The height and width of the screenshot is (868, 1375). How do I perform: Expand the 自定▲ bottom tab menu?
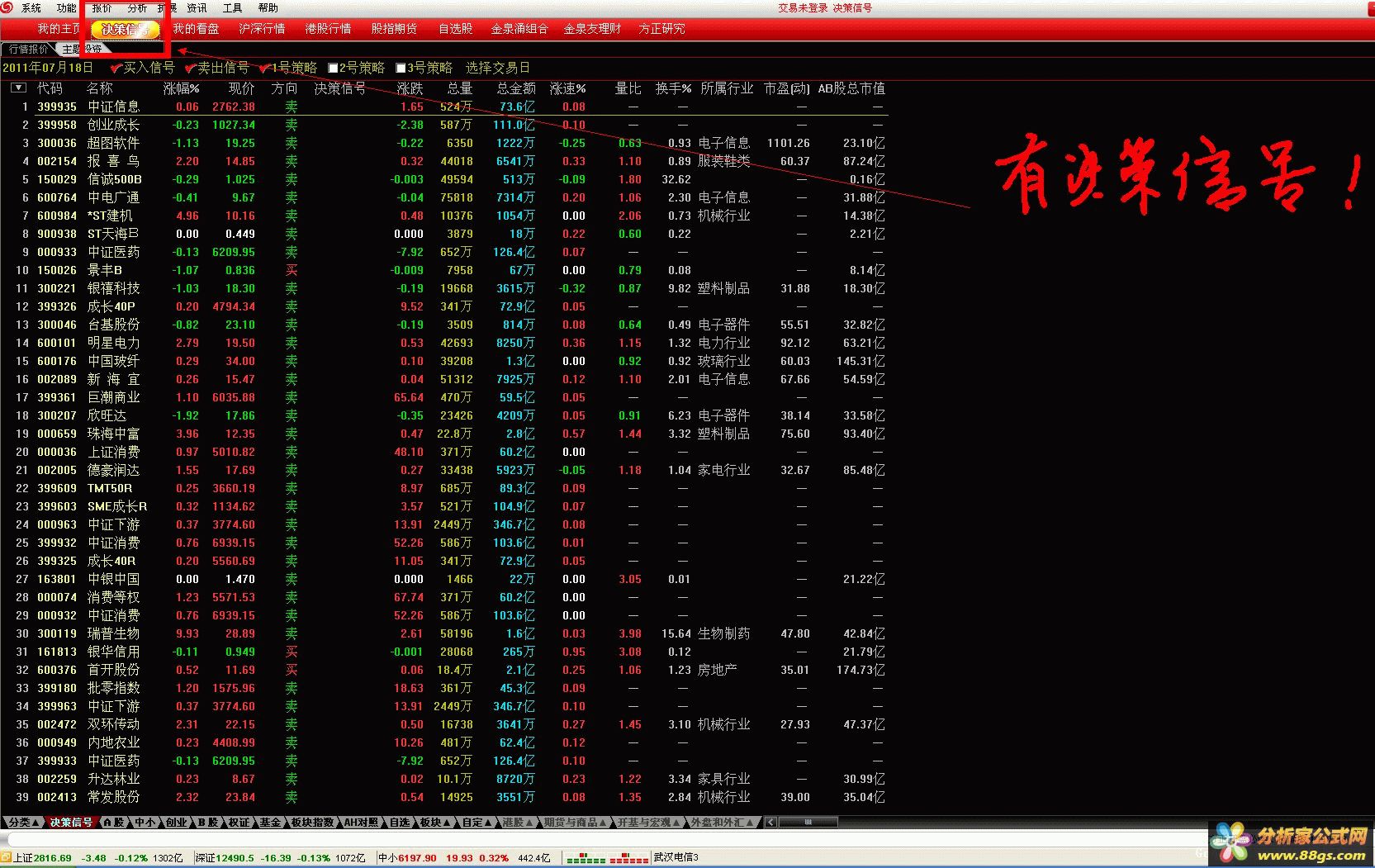click(477, 822)
